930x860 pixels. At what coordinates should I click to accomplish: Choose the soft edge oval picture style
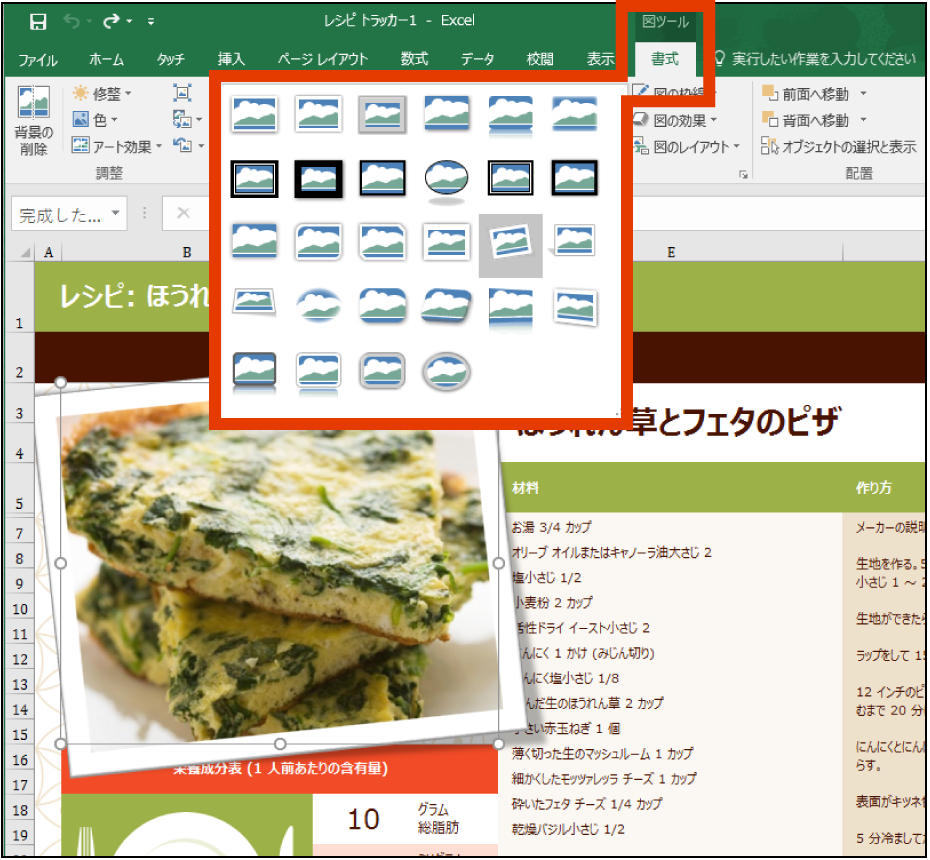coord(319,306)
